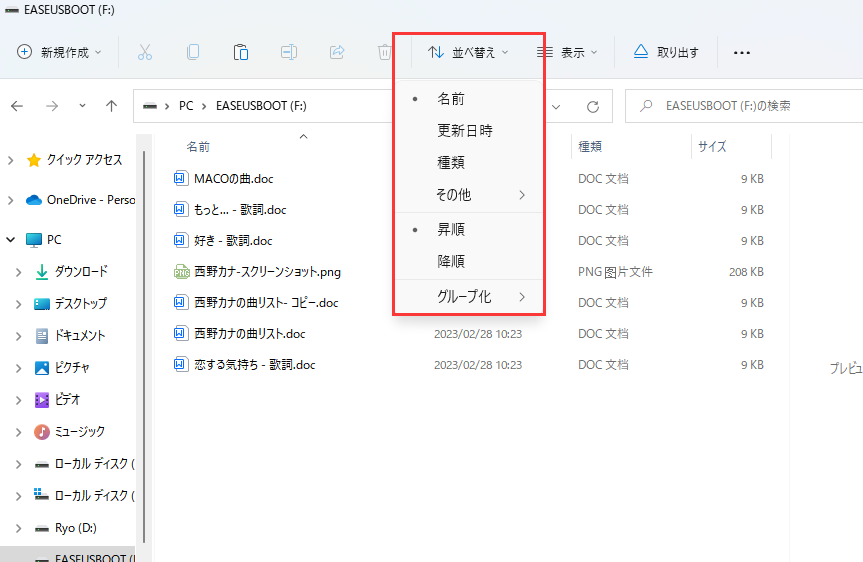Sort by the 種類 column header
This screenshot has height=562, width=863.
pyautogui.click(x=590, y=146)
